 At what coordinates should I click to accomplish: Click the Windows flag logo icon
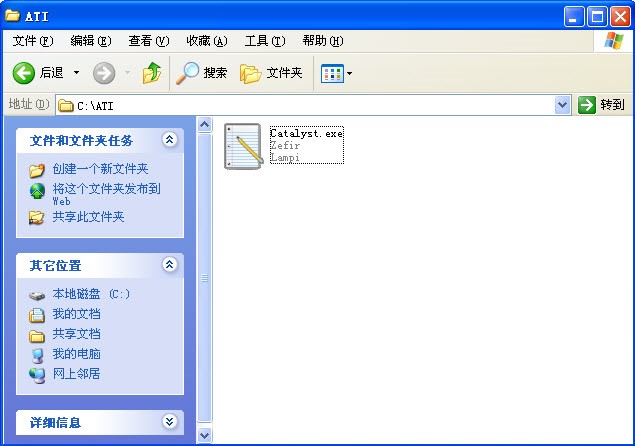[x=614, y=41]
